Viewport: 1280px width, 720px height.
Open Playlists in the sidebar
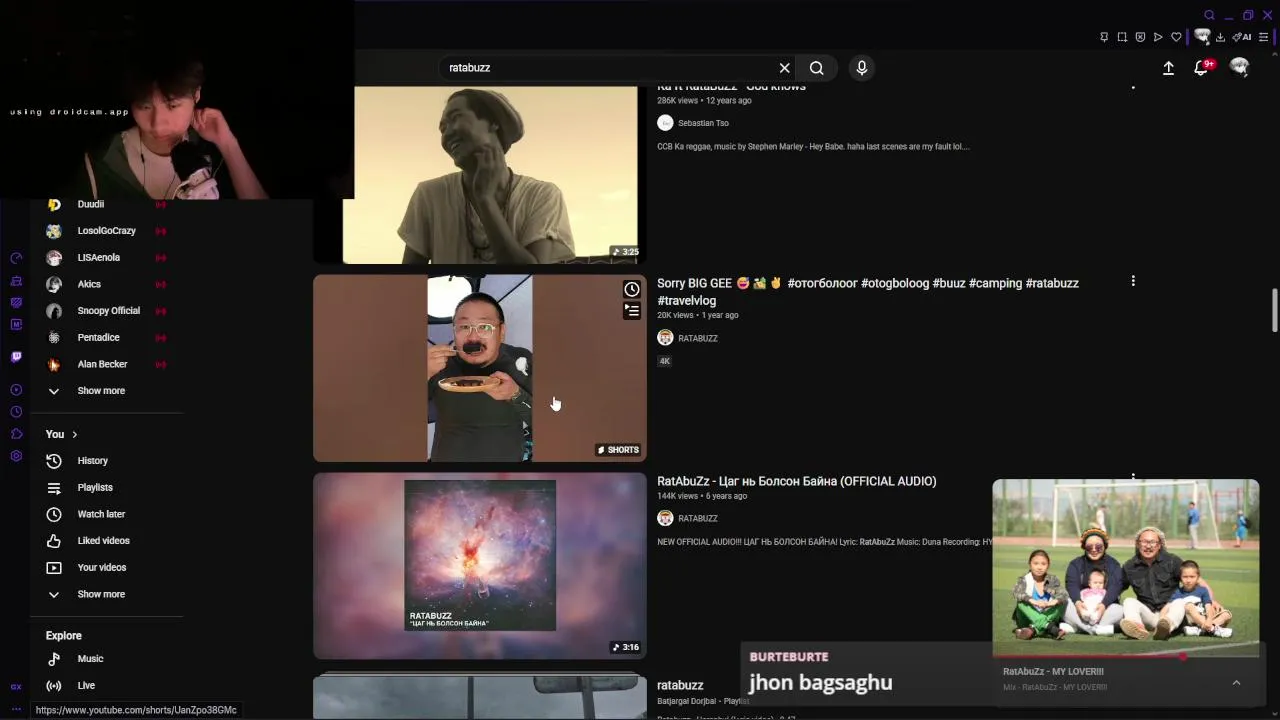pos(95,487)
